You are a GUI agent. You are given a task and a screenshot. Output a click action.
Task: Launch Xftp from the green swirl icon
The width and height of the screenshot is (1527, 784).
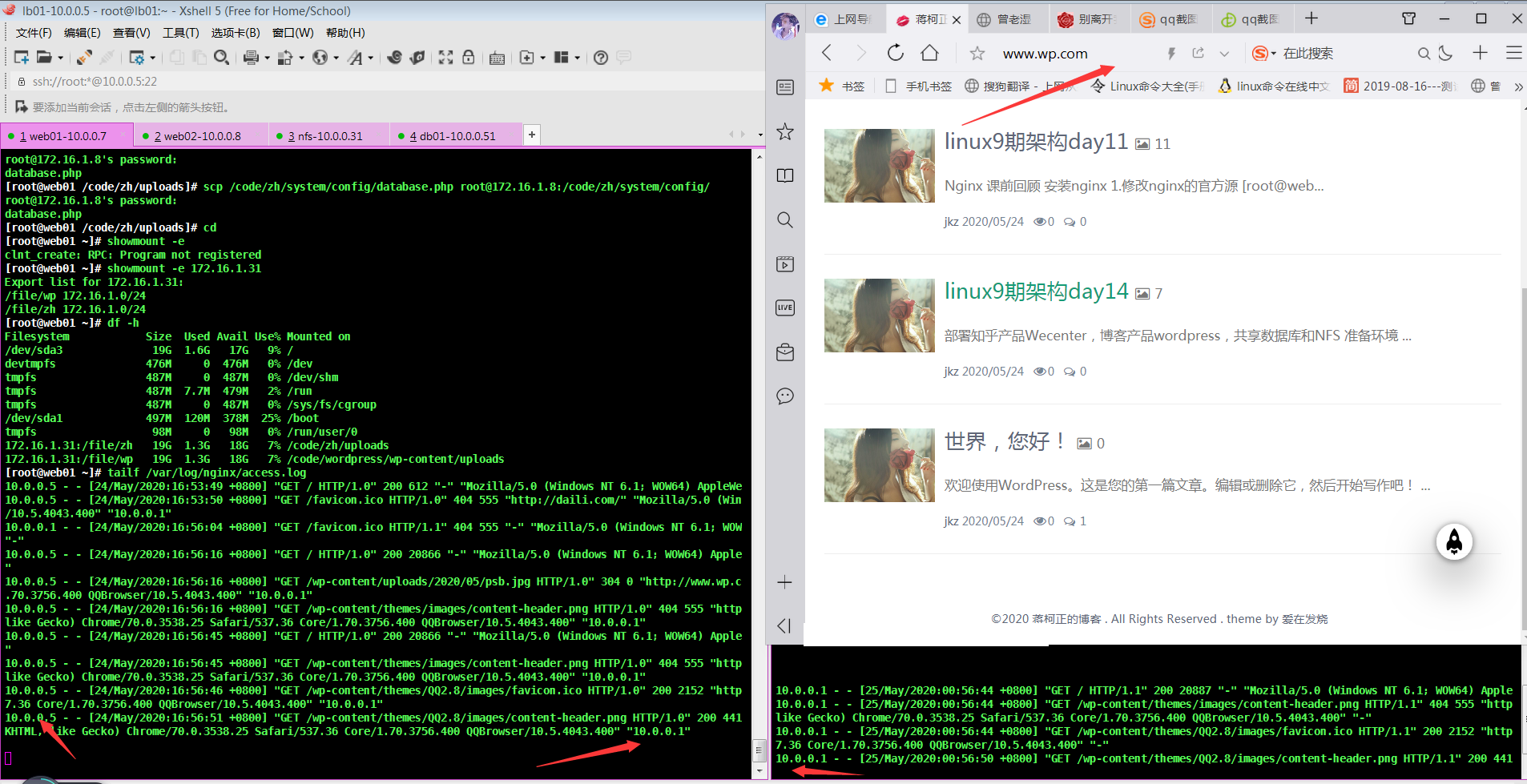point(394,58)
